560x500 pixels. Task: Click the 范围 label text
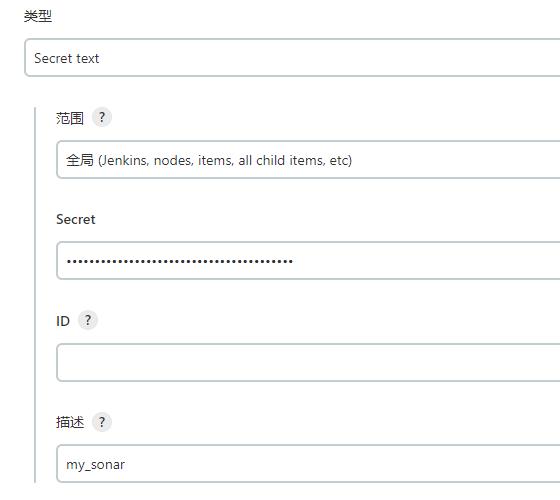[x=70, y=118]
